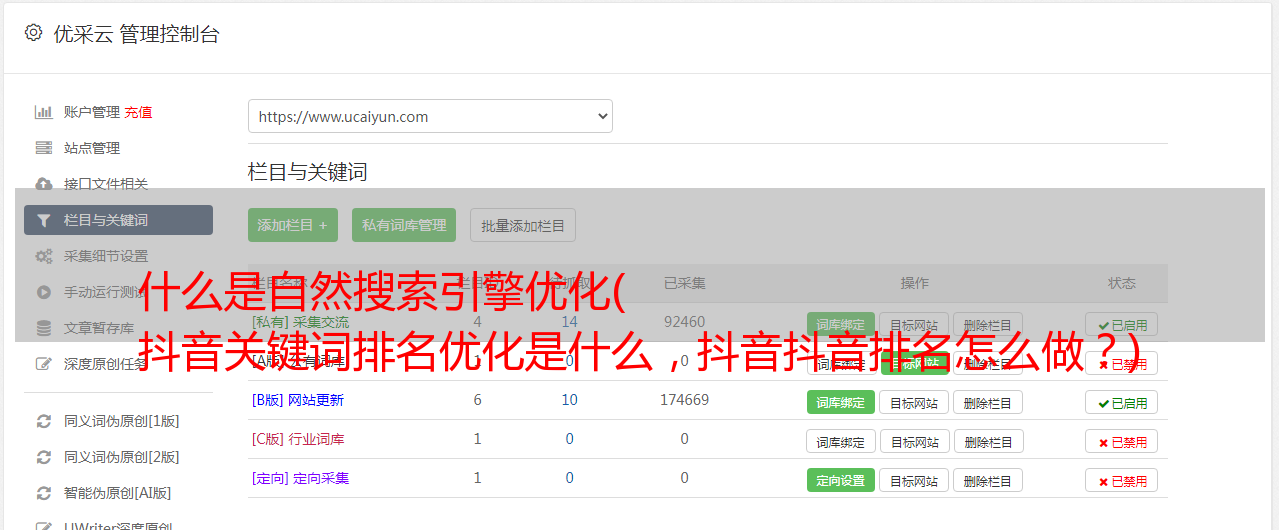Click the database icon for 文章暂存库

point(44,328)
